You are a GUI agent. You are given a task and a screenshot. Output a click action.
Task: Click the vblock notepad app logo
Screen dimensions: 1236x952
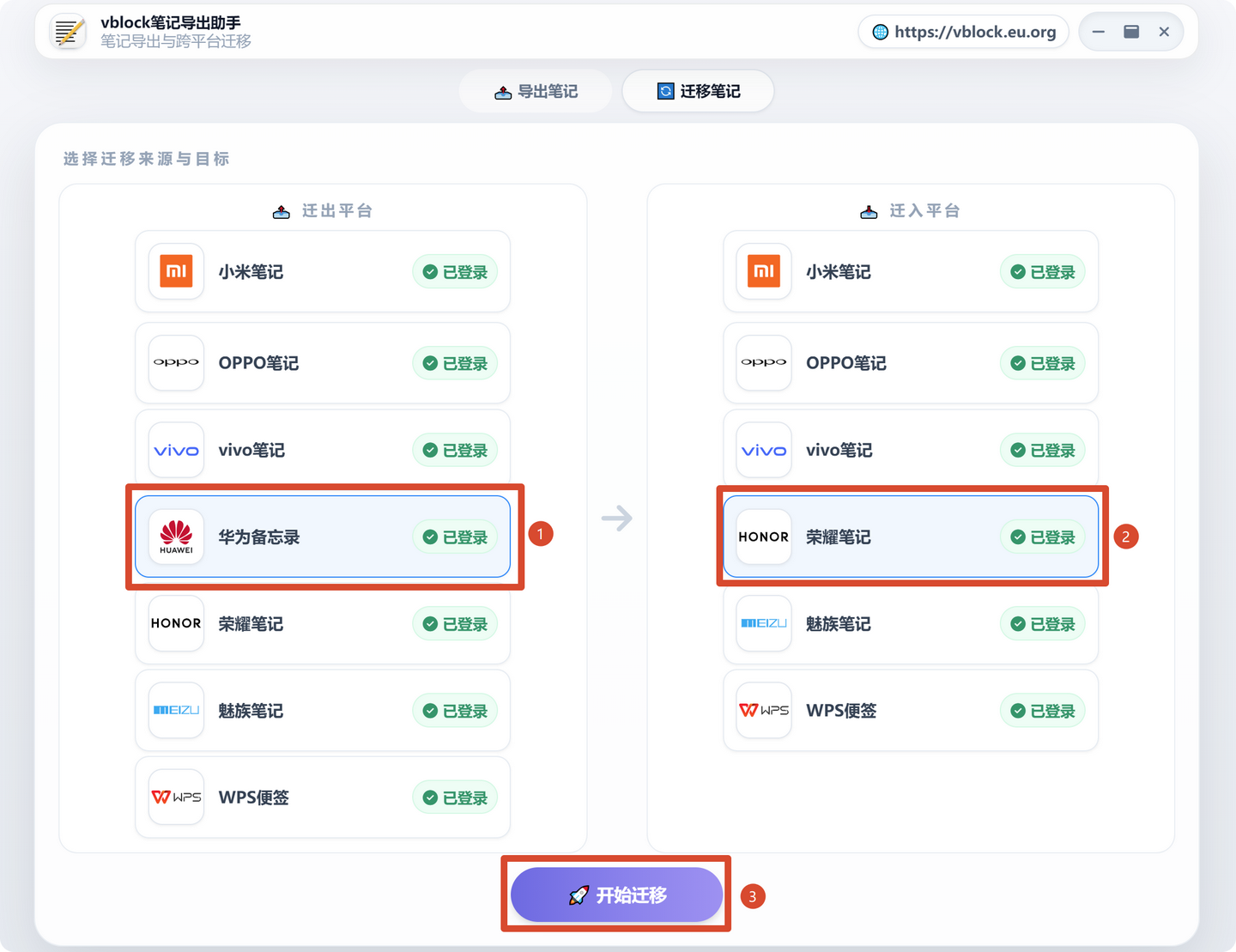pos(69,33)
